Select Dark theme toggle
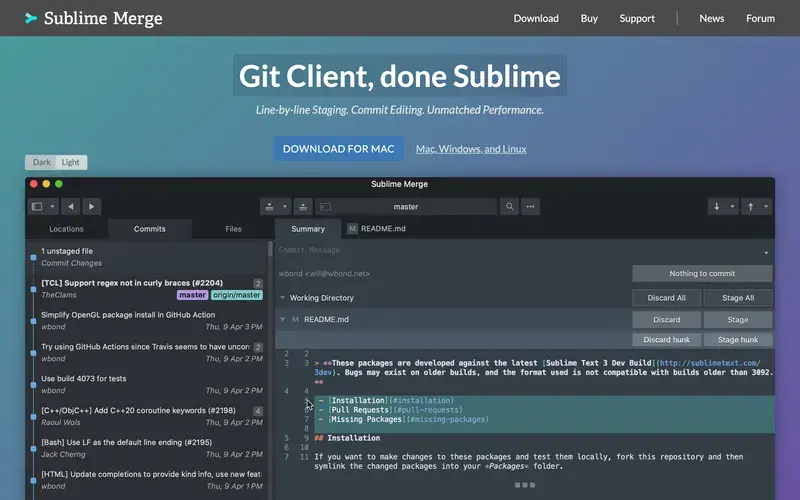This screenshot has height=500, width=800. click(x=41, y=162)
